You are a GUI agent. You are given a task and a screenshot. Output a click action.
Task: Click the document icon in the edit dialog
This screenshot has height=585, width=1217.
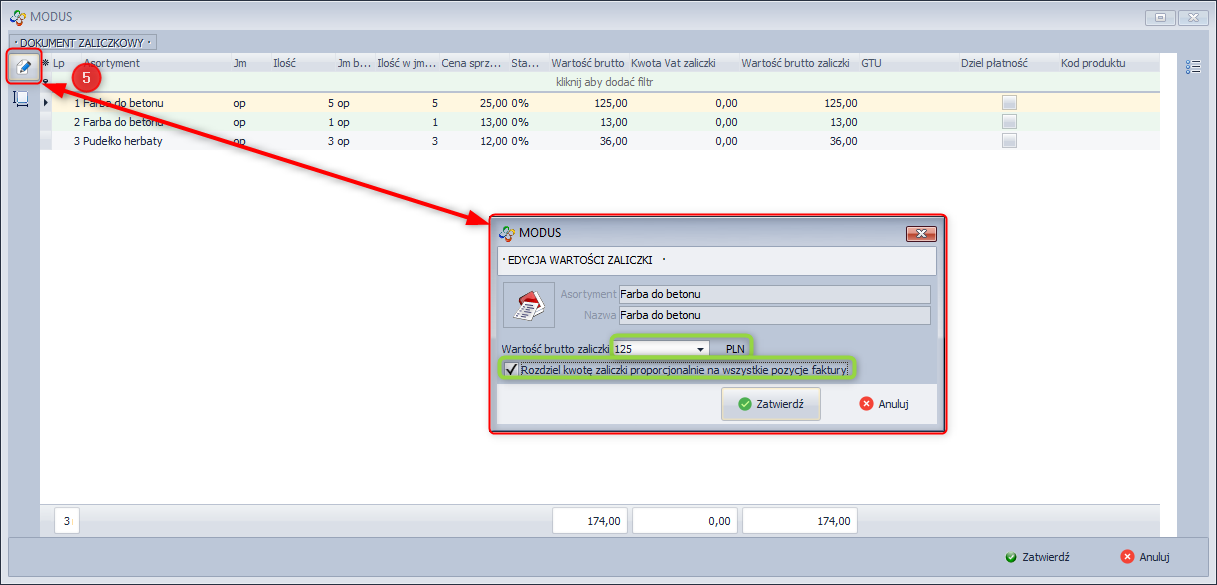[x=527, y=305]
